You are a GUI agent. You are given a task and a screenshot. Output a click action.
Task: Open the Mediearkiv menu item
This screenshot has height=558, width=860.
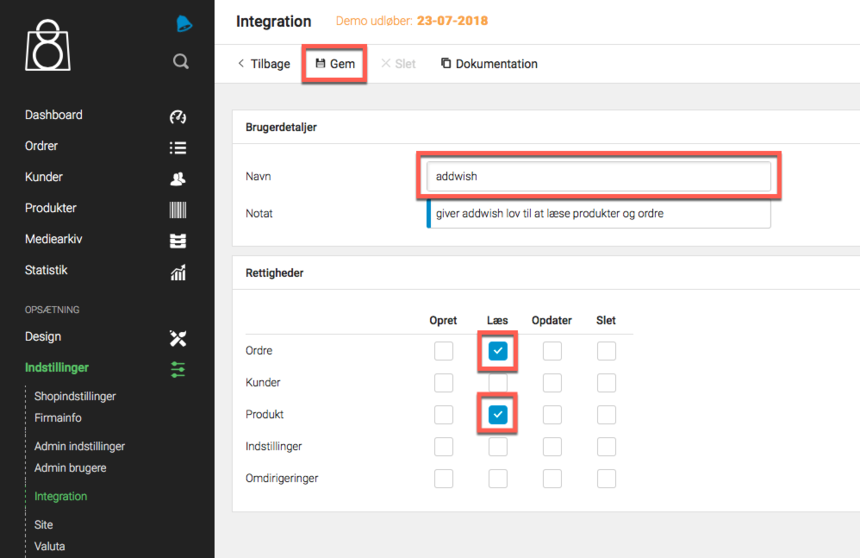(56, 239)
